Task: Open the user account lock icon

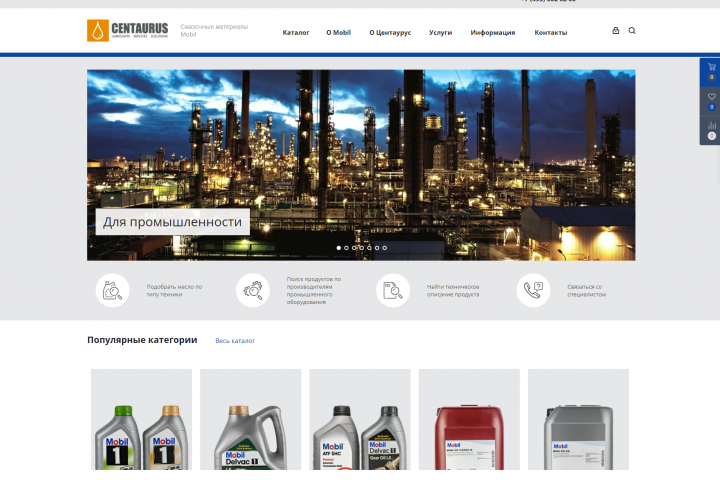Action: pyautogui.click(x=616, y=30)
